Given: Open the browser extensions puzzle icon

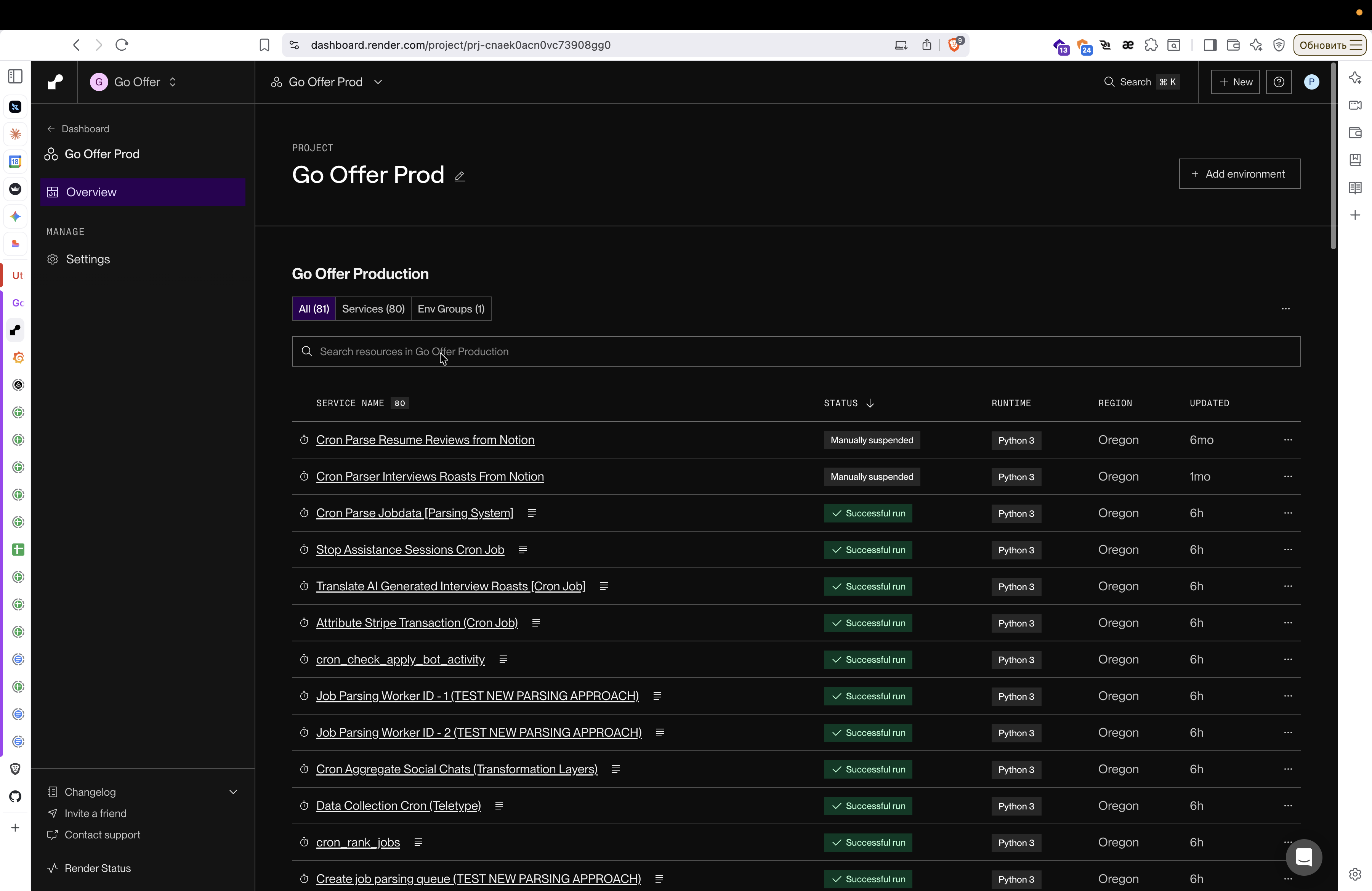Looking at the screenshot, I should click(1151, 45).
